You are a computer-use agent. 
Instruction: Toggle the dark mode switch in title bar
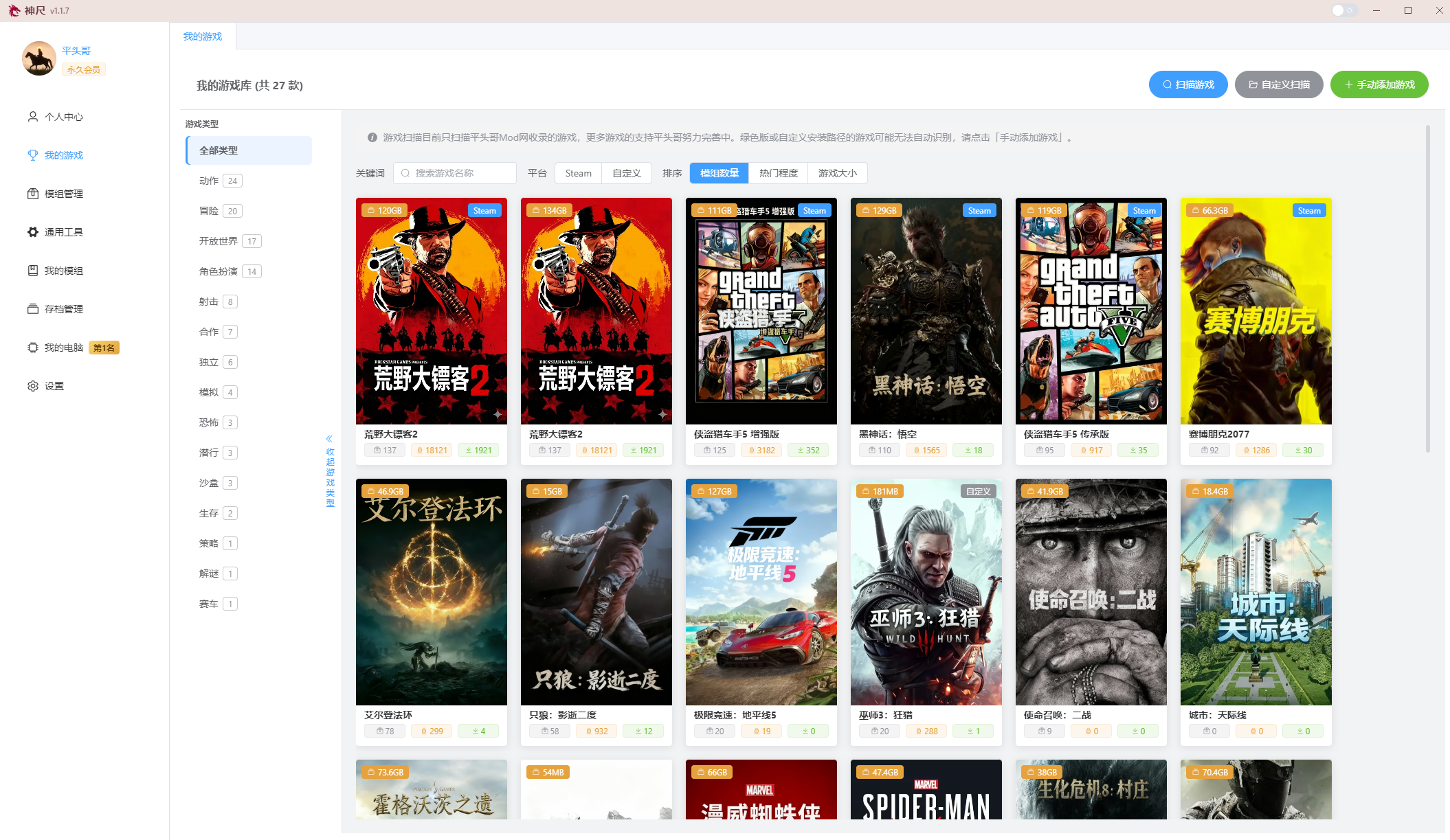pos(1344,10)
